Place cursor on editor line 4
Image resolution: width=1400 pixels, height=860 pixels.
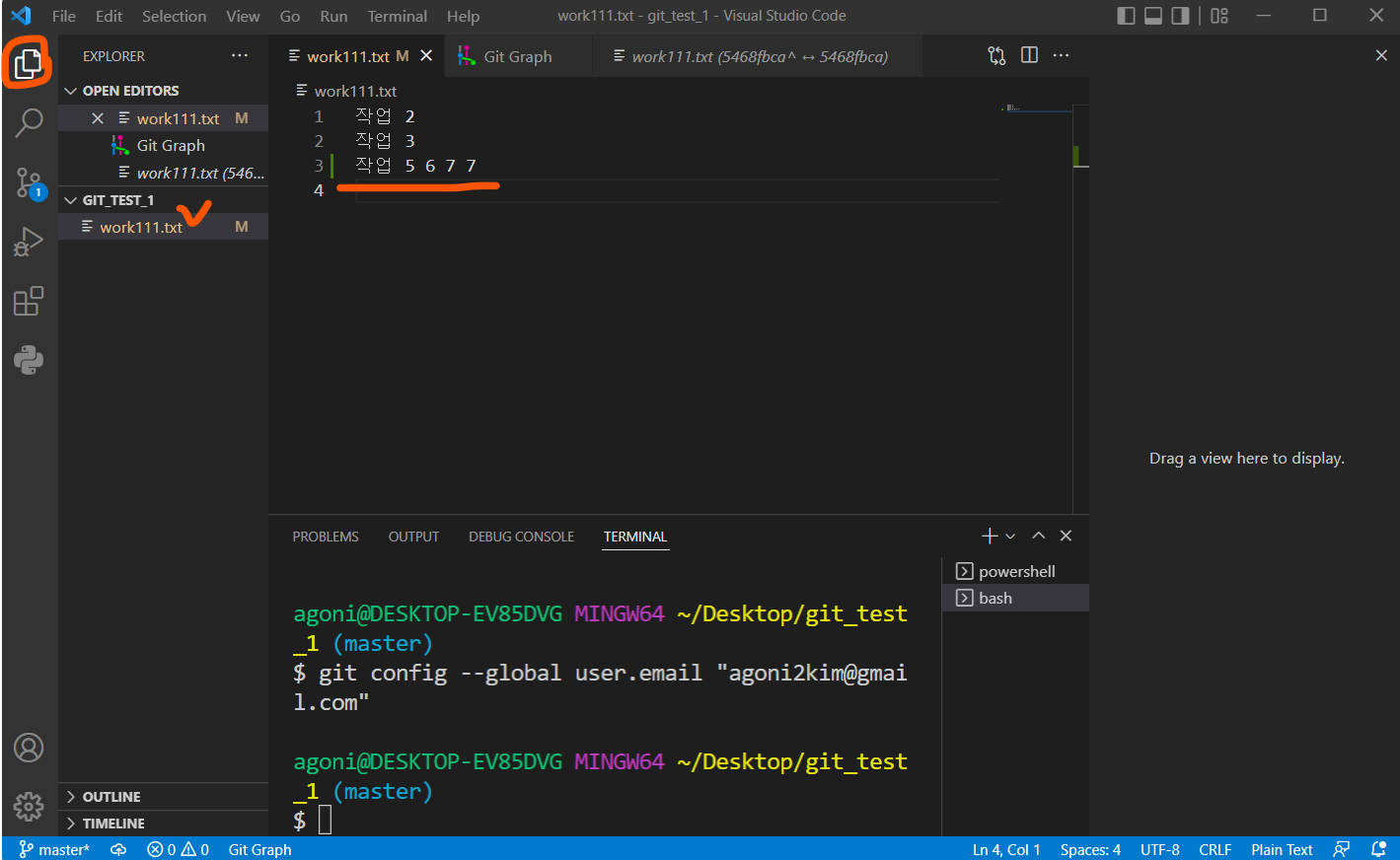point(678,190)
